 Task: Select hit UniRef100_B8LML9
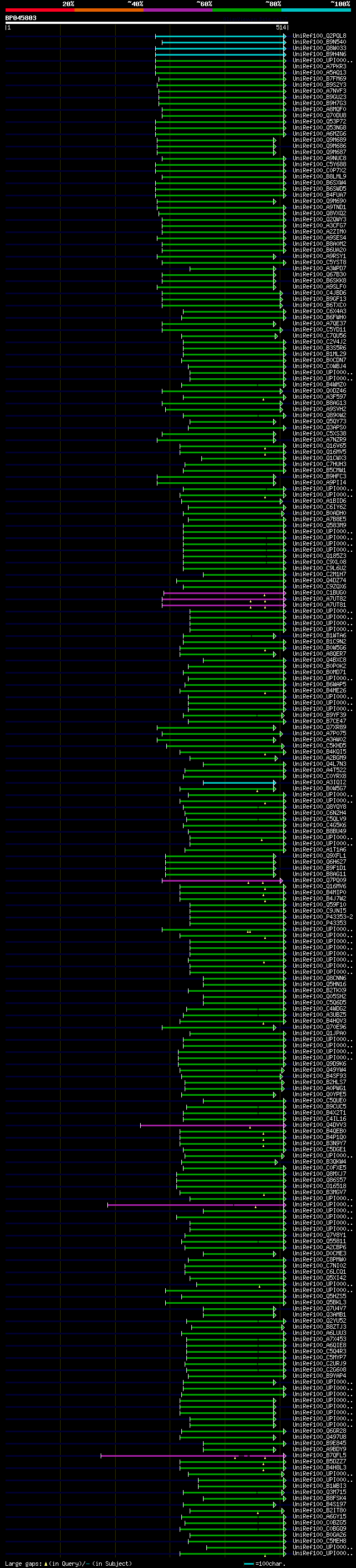(319, 176)
